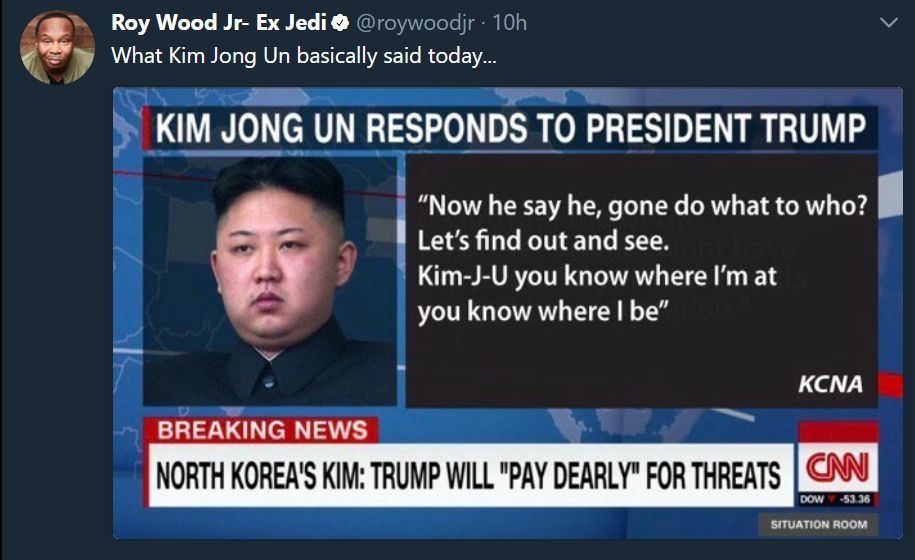Click the KCNA source credit
915x560 pixels.
click(830, 384)
